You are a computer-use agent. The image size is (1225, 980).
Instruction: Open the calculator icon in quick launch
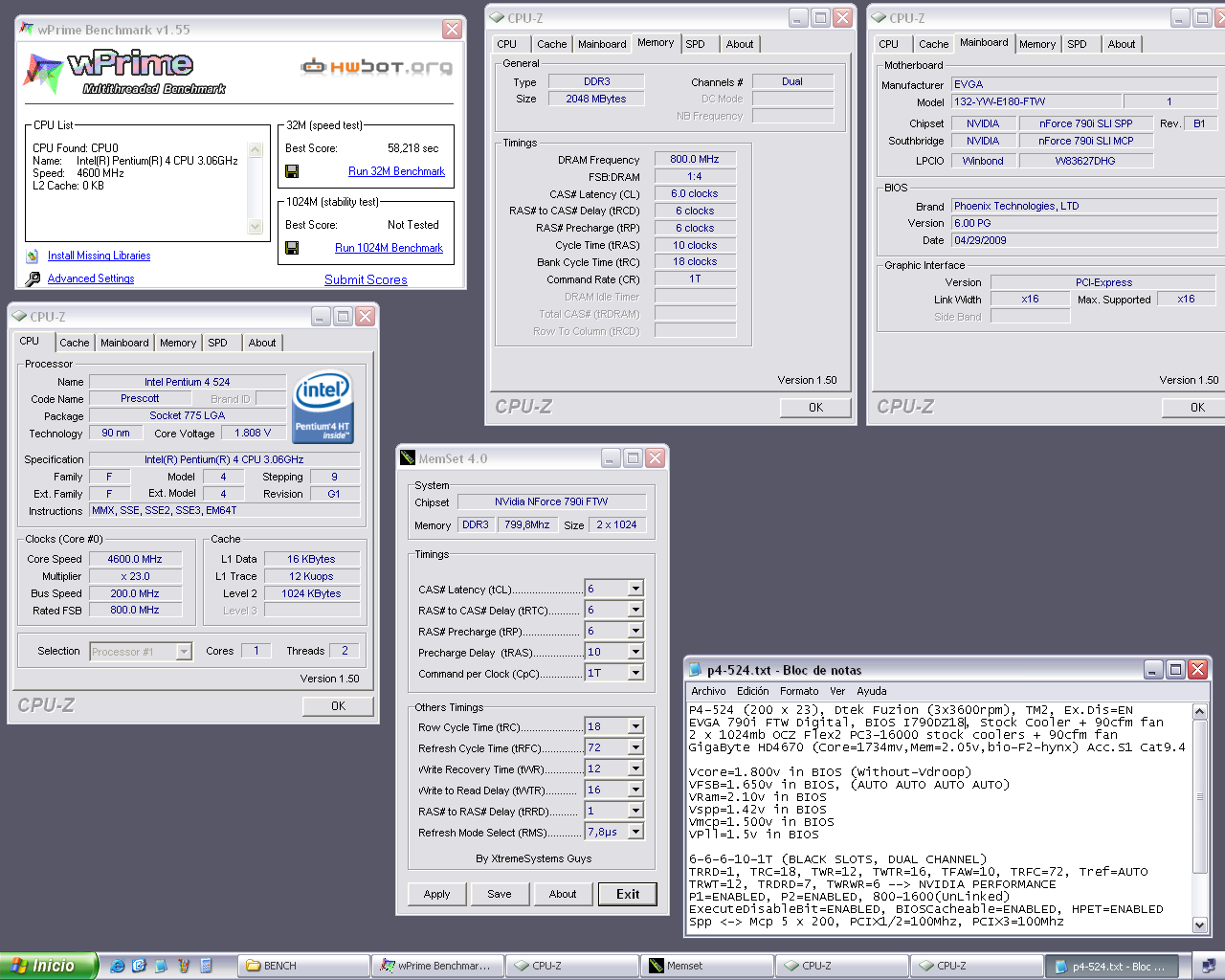pyautogui.click(x=206, y=966)
